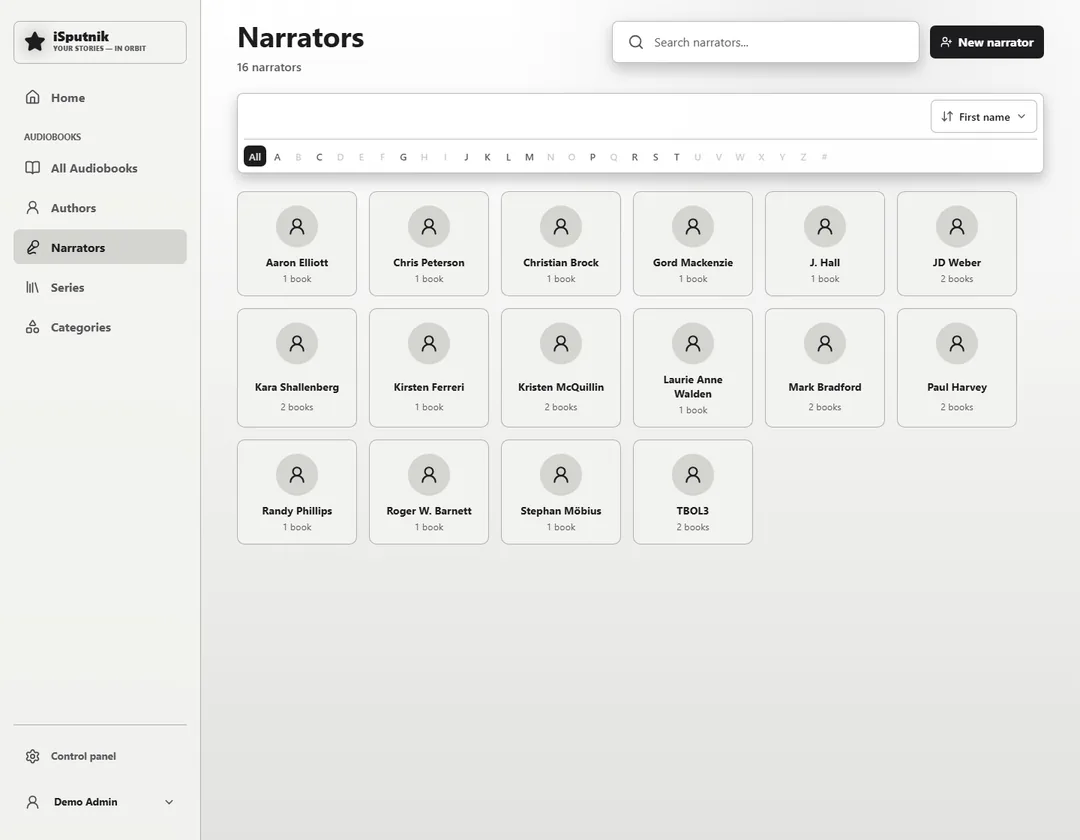
Task: Filter narrators by letter A
Action: coord(277,157)
